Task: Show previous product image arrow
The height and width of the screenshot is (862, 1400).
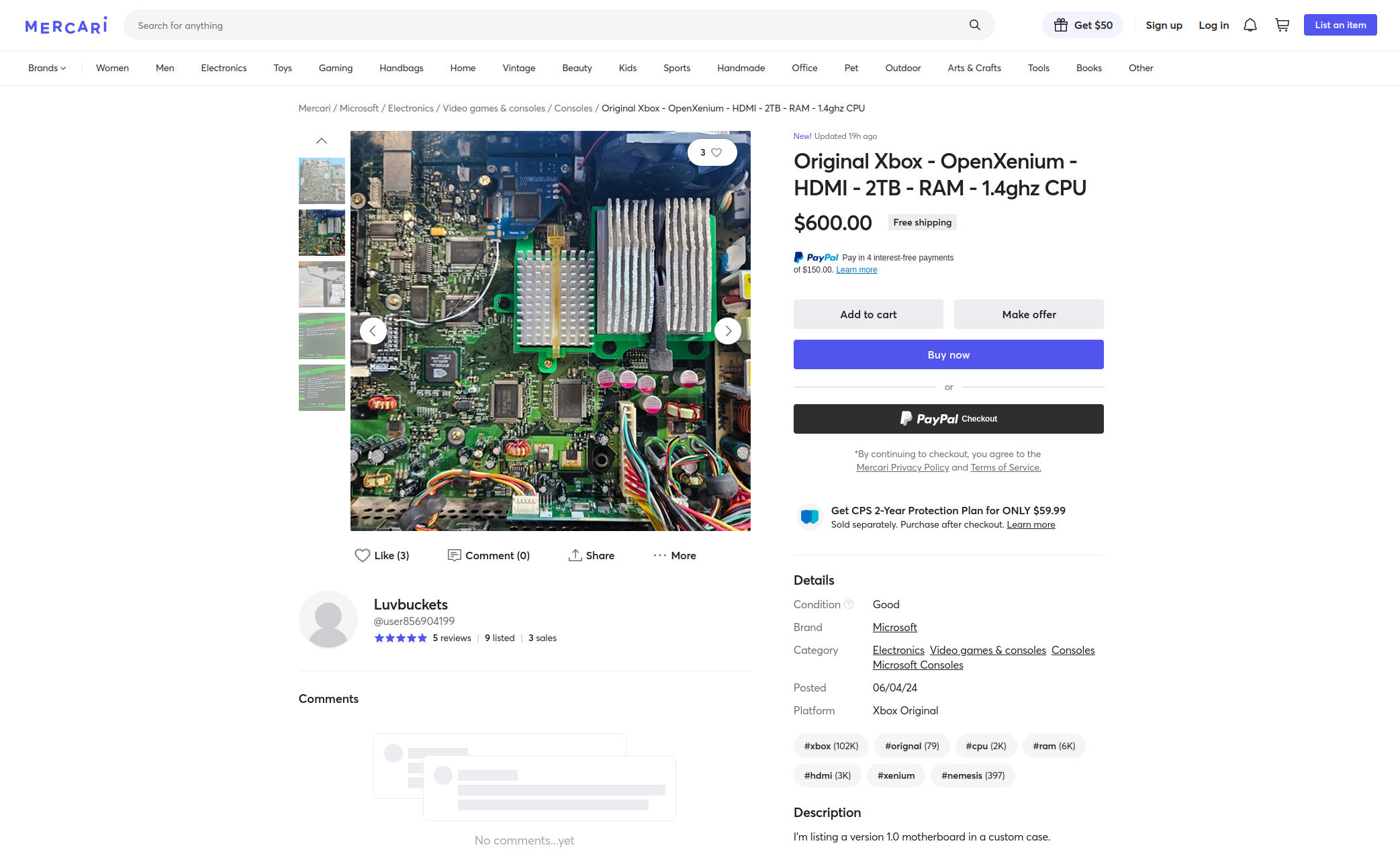Action: pos(373,331)
